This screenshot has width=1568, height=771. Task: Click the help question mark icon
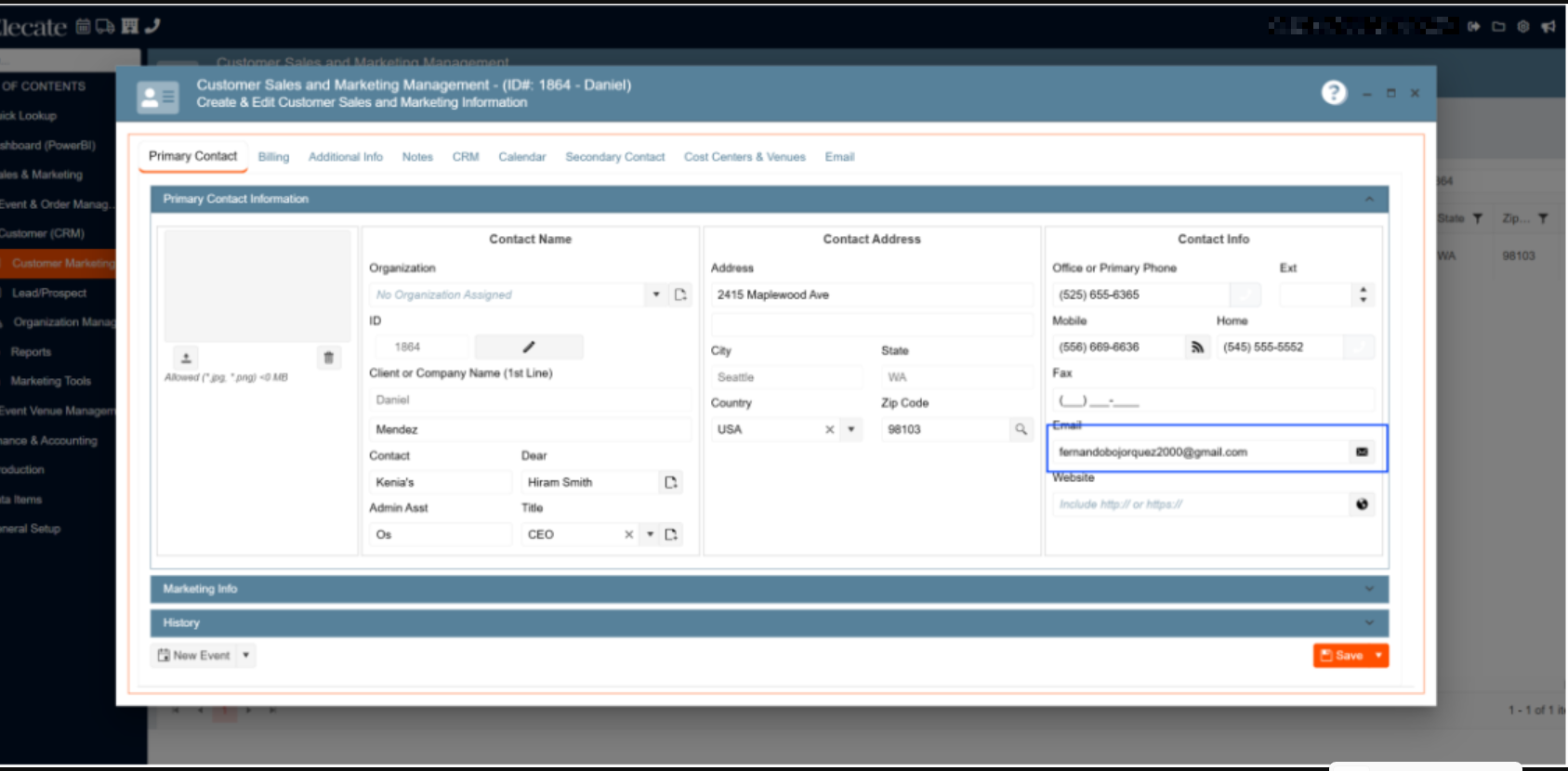(1334, 93)
